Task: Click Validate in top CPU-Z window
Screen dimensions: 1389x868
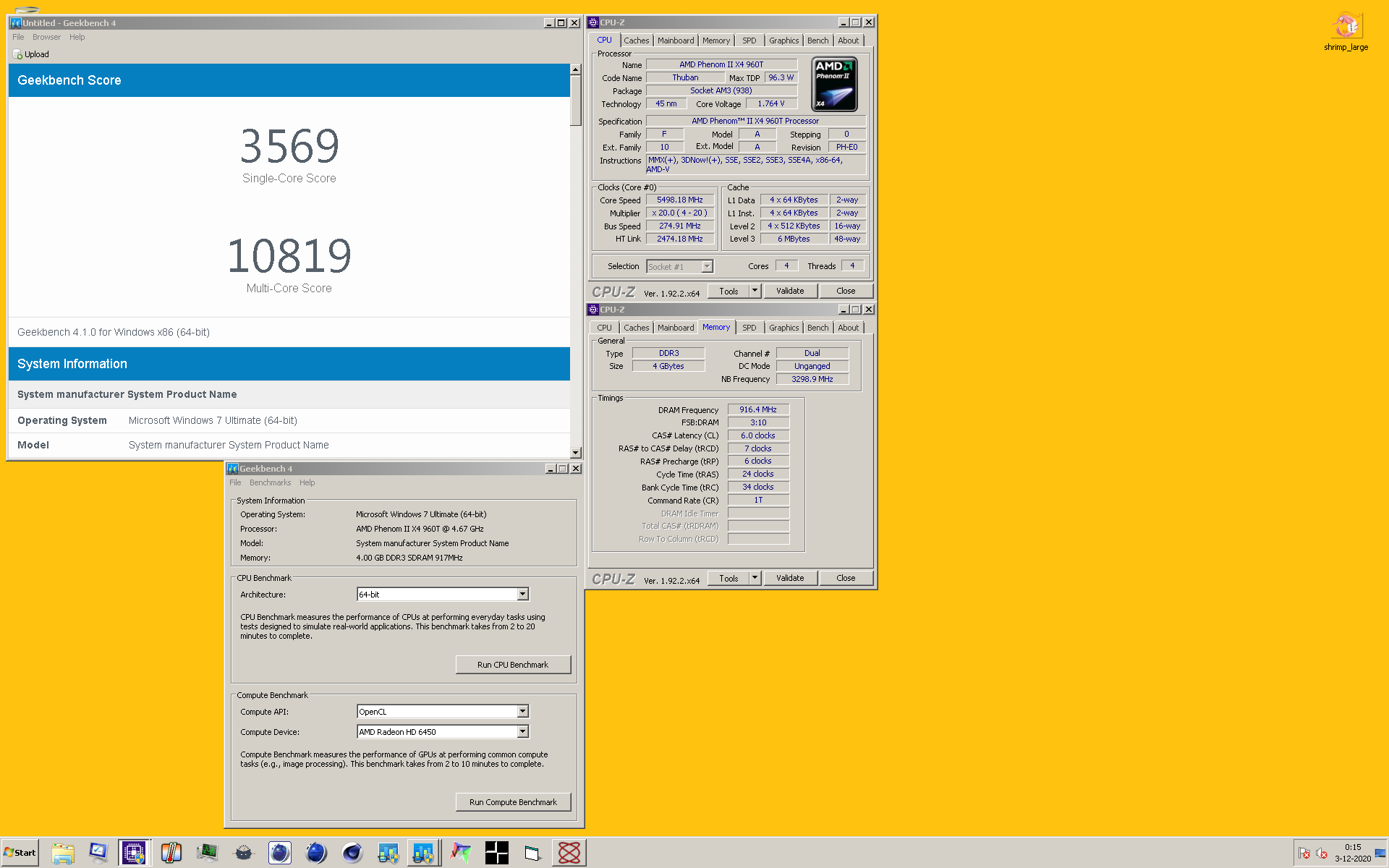Action: pyautogui.click(x=790, y=291)
